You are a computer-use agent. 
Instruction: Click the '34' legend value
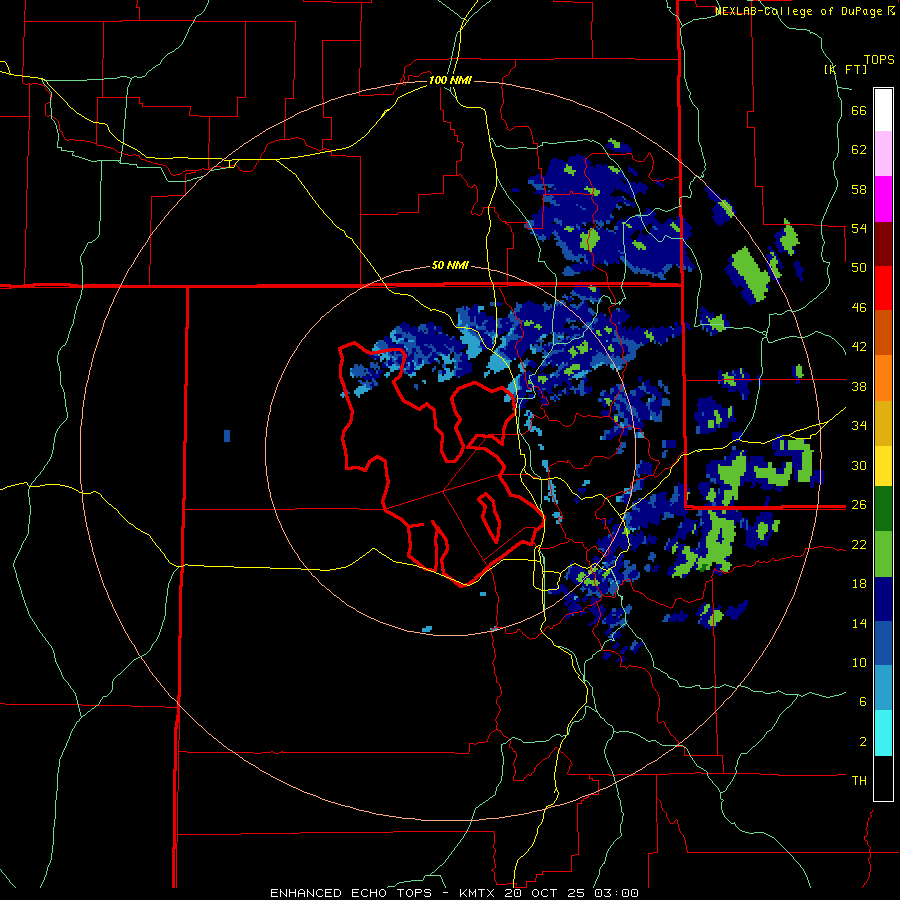[859, 426]
